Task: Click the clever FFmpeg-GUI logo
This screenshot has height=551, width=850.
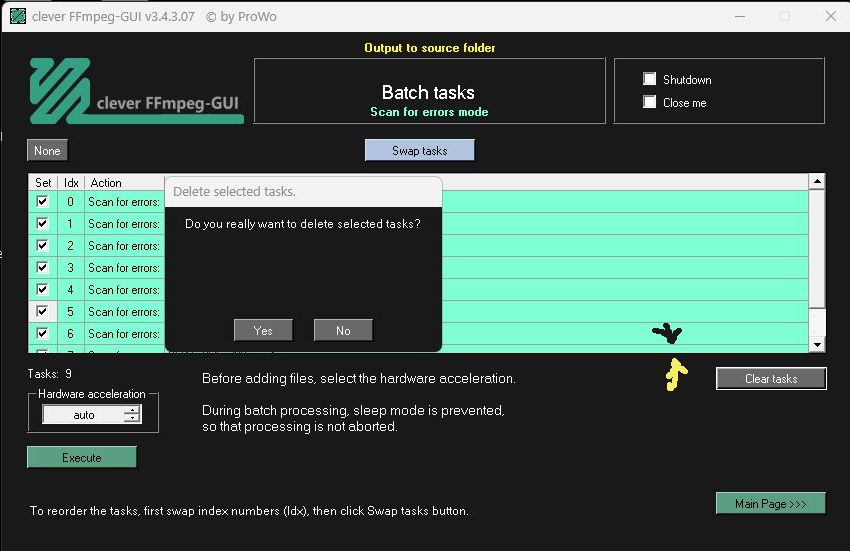Action: [136, 91]
